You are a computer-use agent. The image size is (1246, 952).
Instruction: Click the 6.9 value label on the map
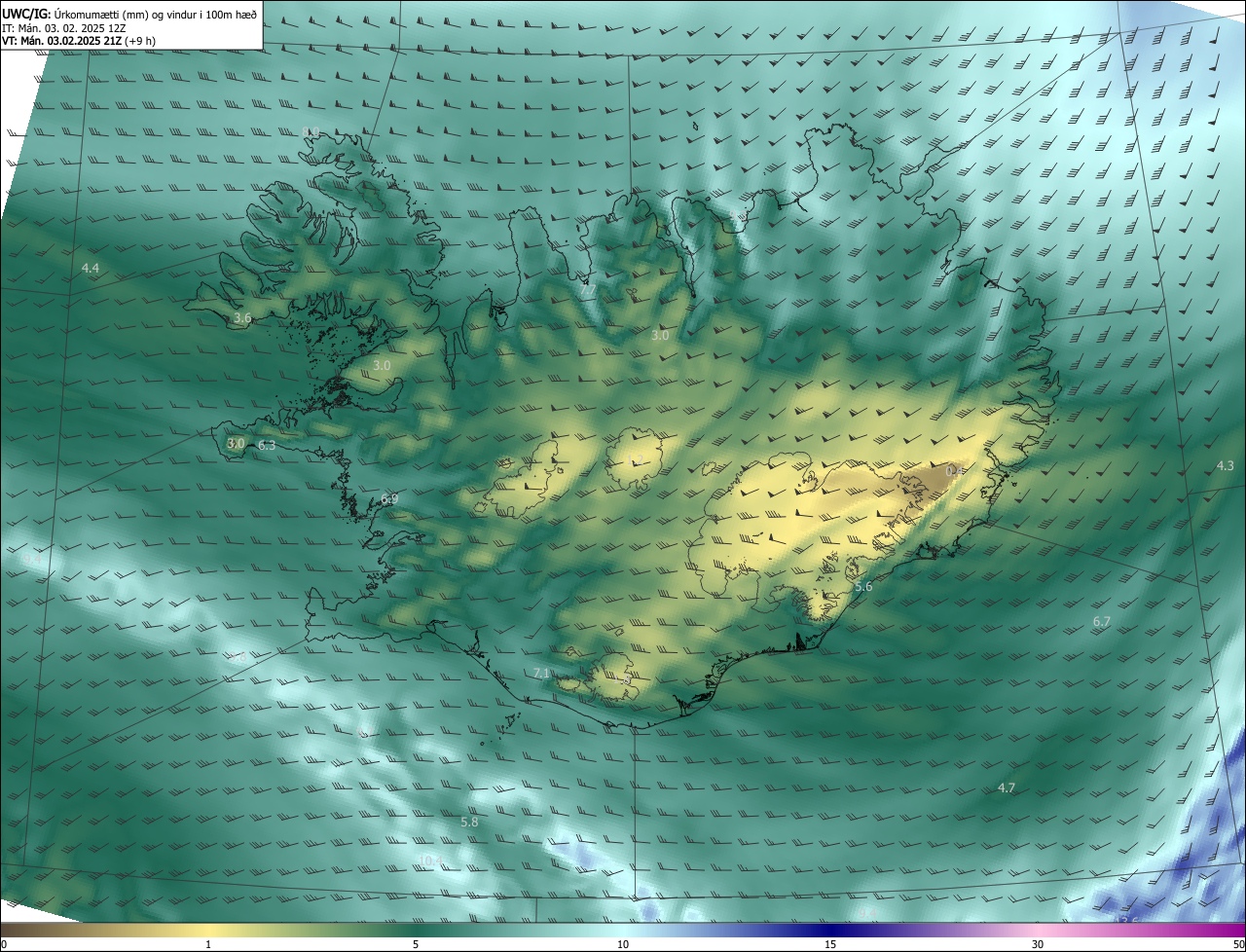coord(389,498)
